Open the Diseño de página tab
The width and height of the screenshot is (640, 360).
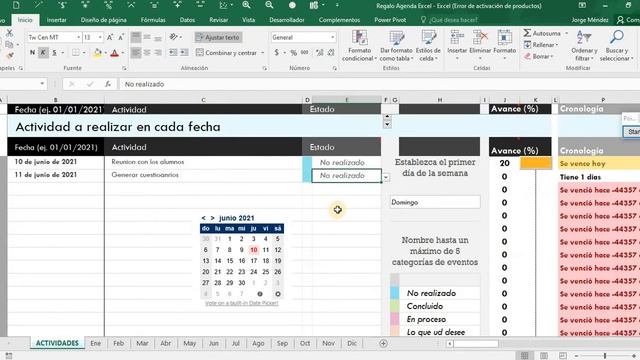pos(104,20)
